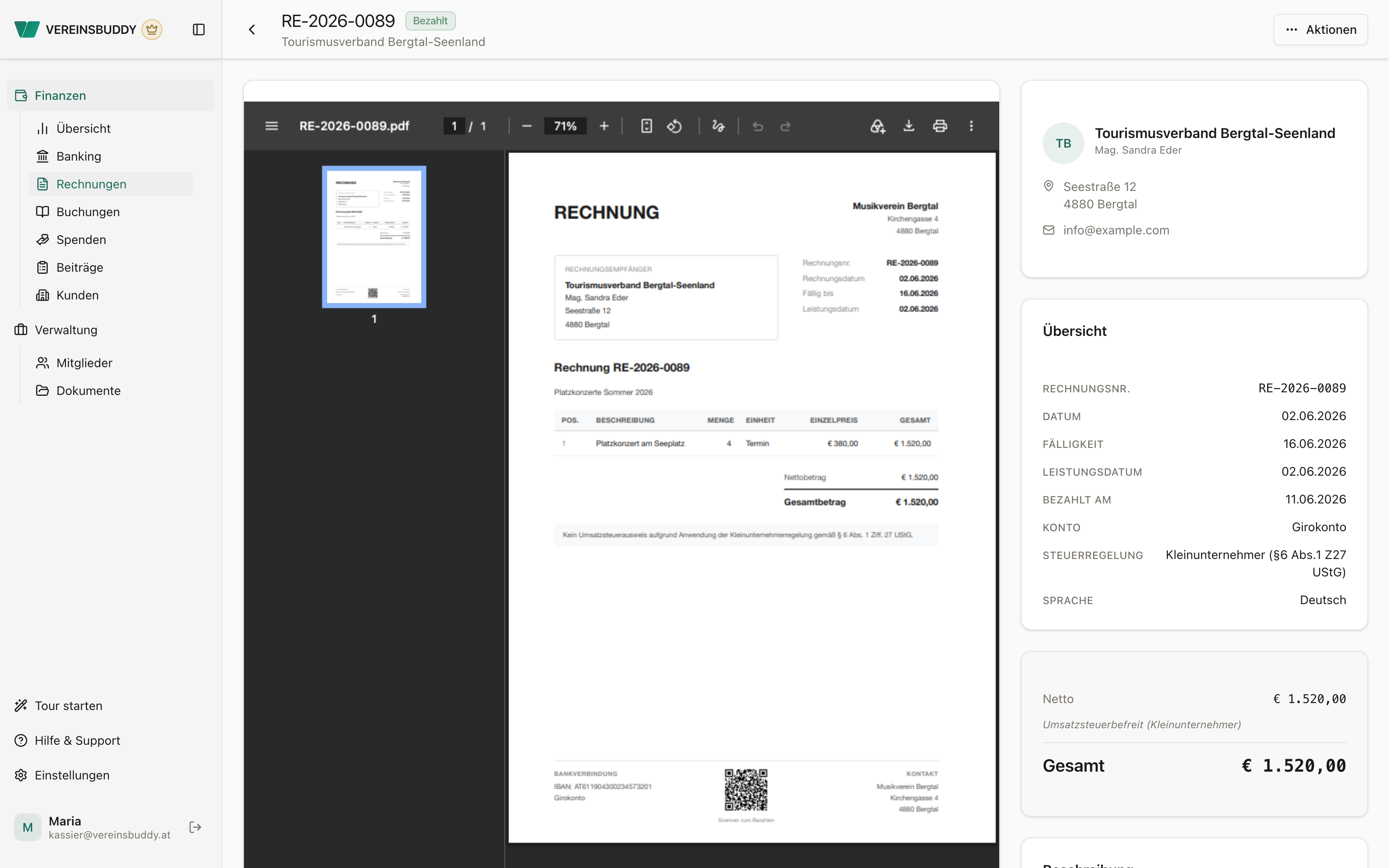Save PDF to Drive
Screen dimensions: 1389x868
click(x=878, y=126)
